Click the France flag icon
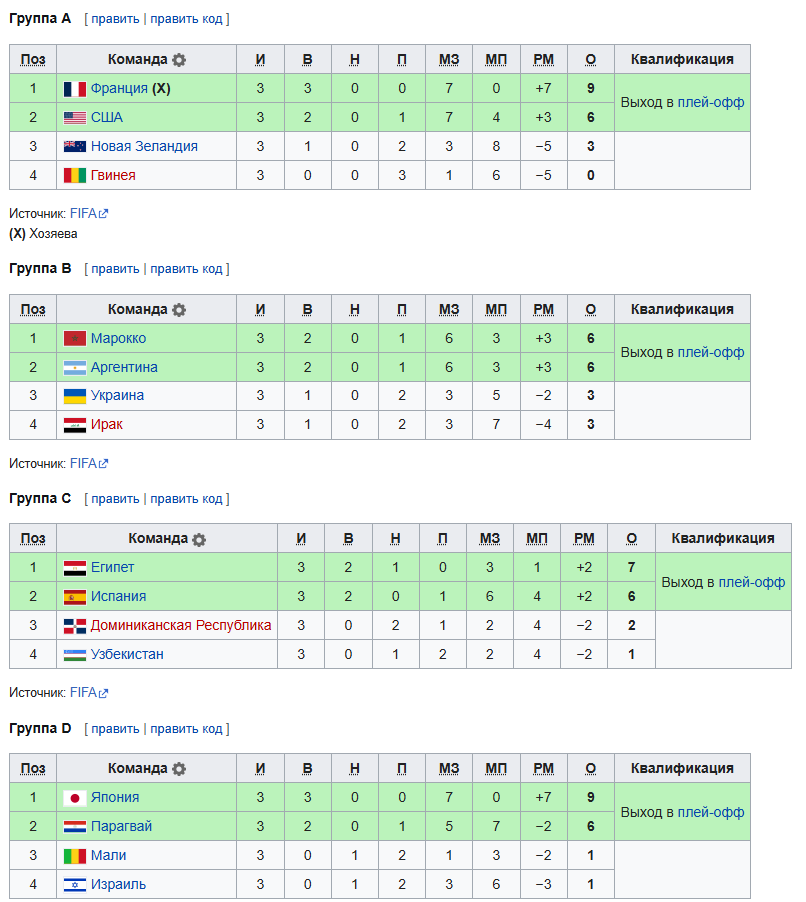This screenshot has width=806, height=902. click(x=75, y=89)
